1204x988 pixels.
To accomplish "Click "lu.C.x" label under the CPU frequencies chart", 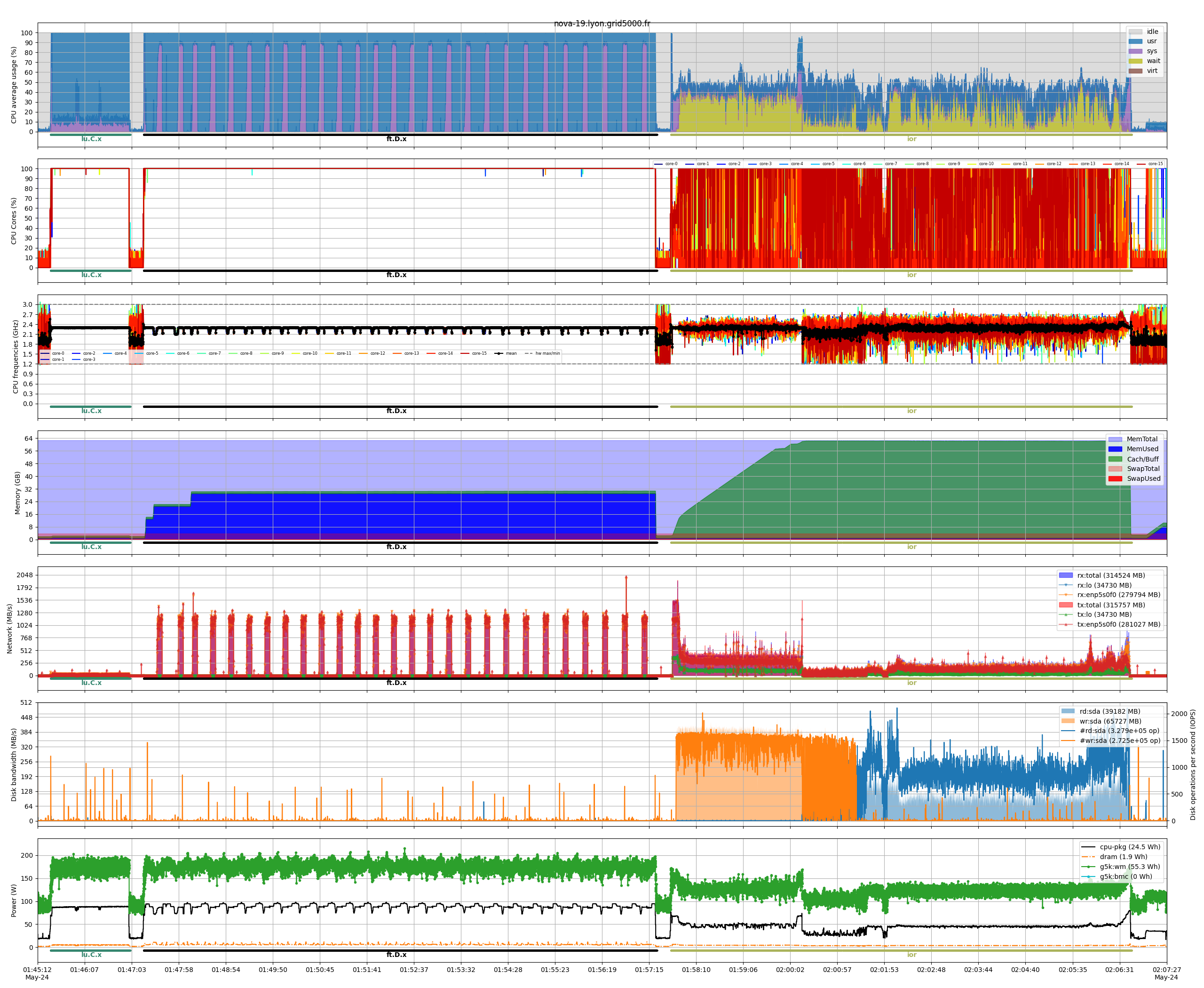I will (91, 411).
